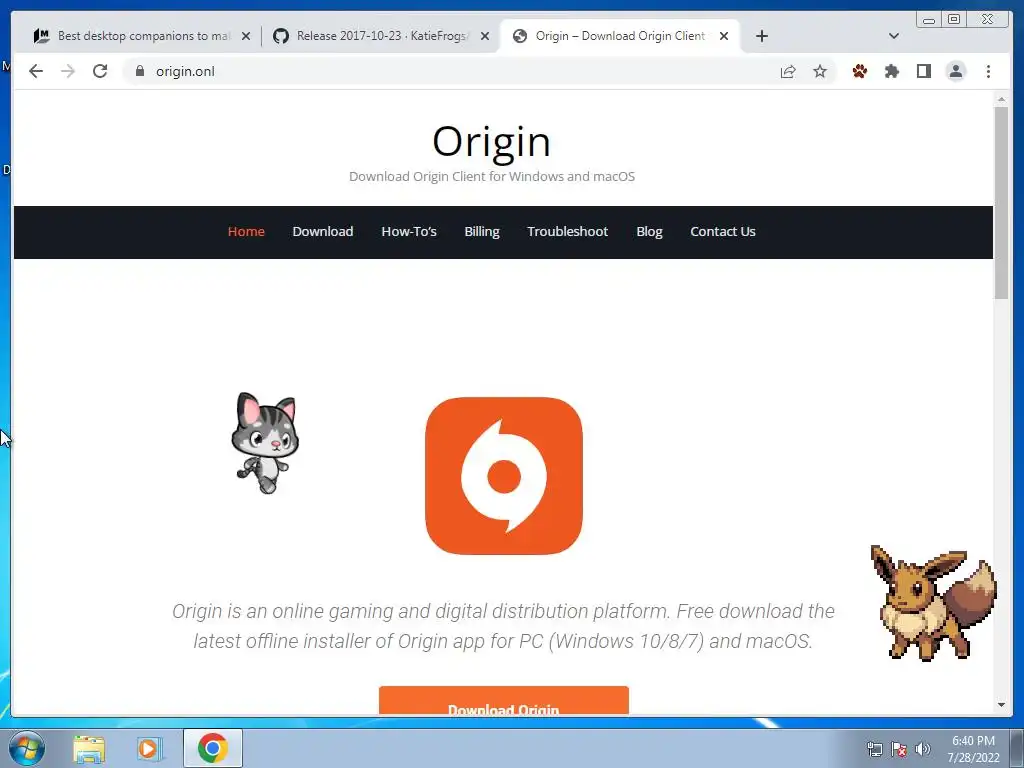This screenshot has height=768, width=1024.
Task: Share this page using the share icon
Action: pyautogui.click(x=788, y=71)
